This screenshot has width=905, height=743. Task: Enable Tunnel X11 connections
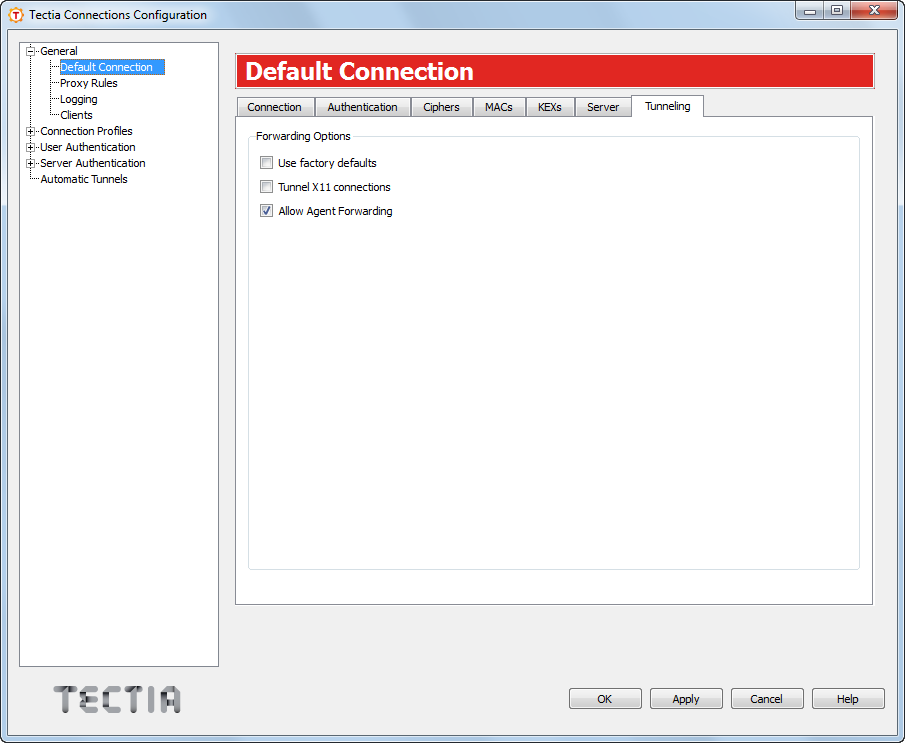(266, 186)
